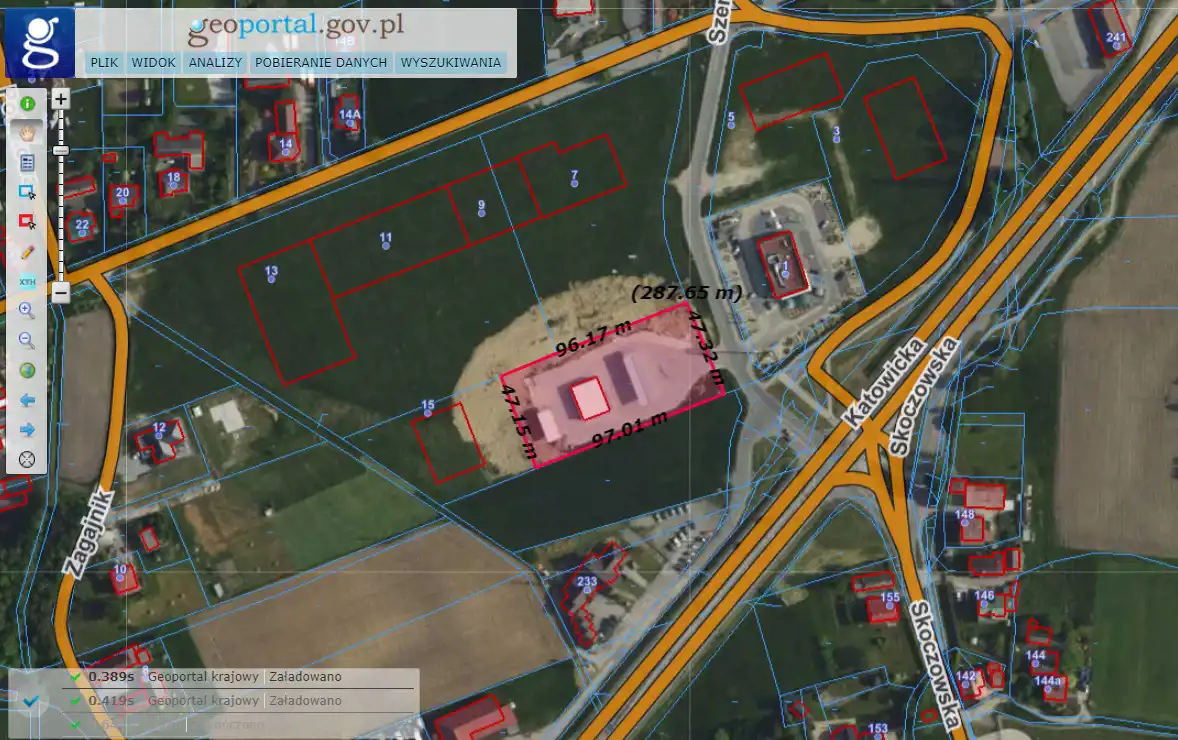Show full extent with globe icon
Screen dimensions: 1178x740
(x=27, y=371)
